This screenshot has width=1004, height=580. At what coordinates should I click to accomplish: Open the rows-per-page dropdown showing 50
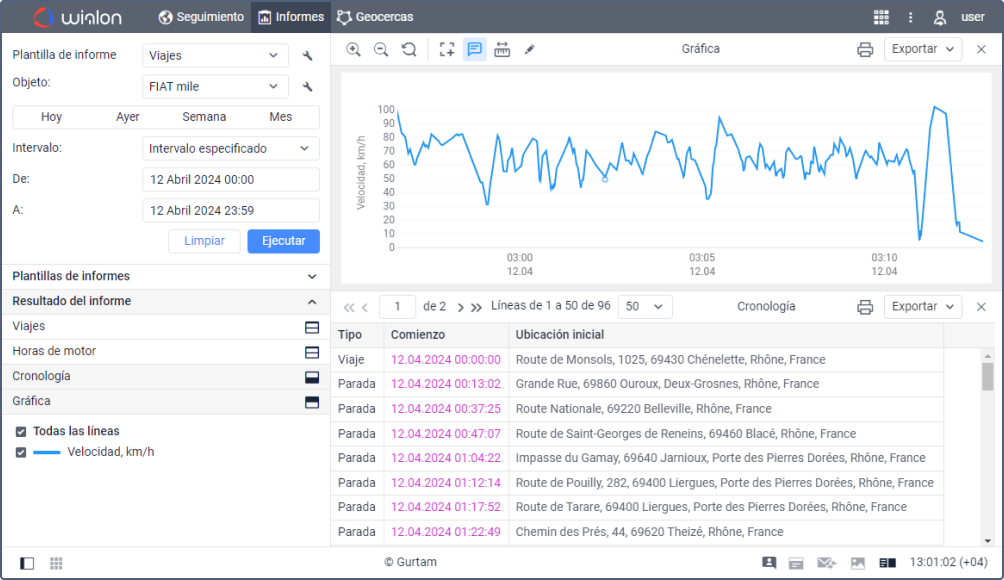(x=645, y=307)
